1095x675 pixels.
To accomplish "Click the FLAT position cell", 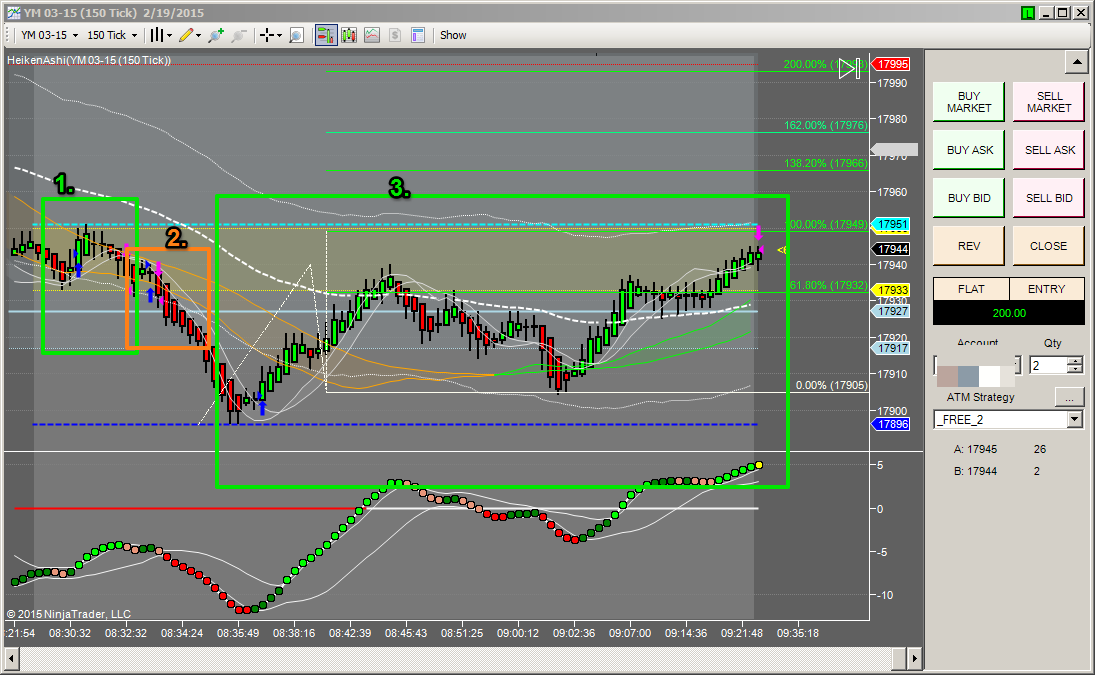I will [971, 289].
